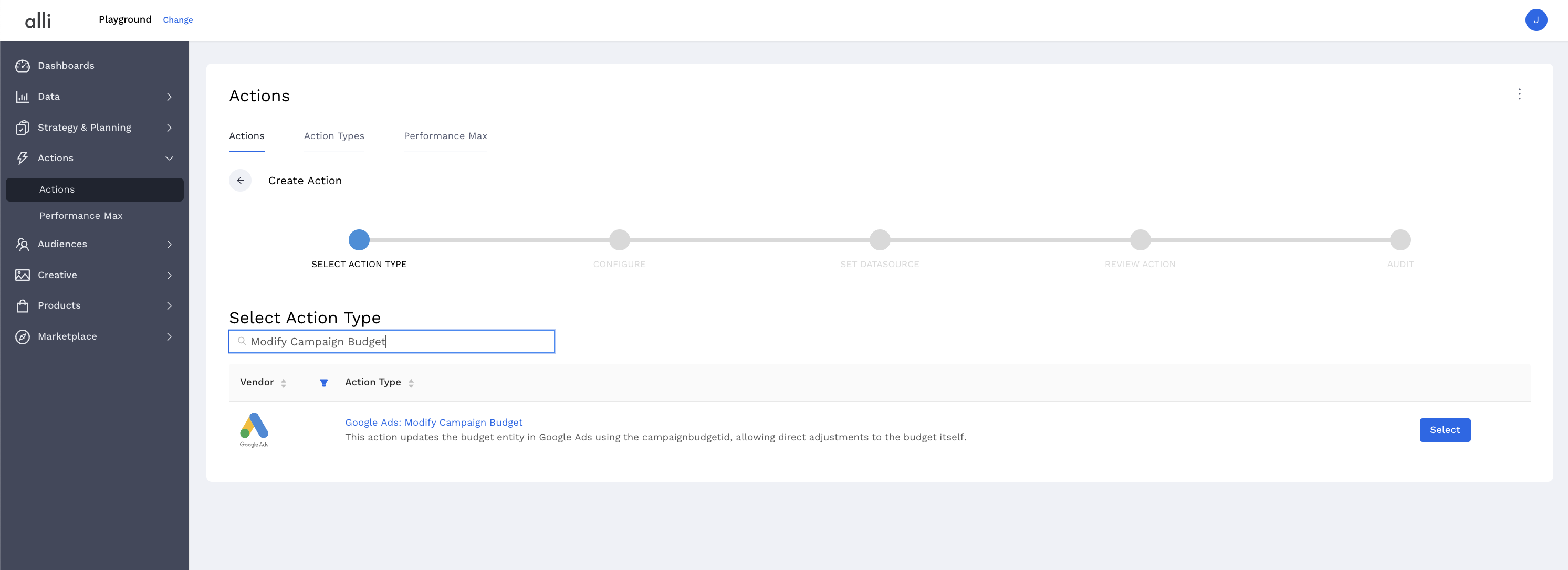The width and height of the screenshot is (1568, 570).
Task: Click the Creative image icon
Action: coord(23,275)
